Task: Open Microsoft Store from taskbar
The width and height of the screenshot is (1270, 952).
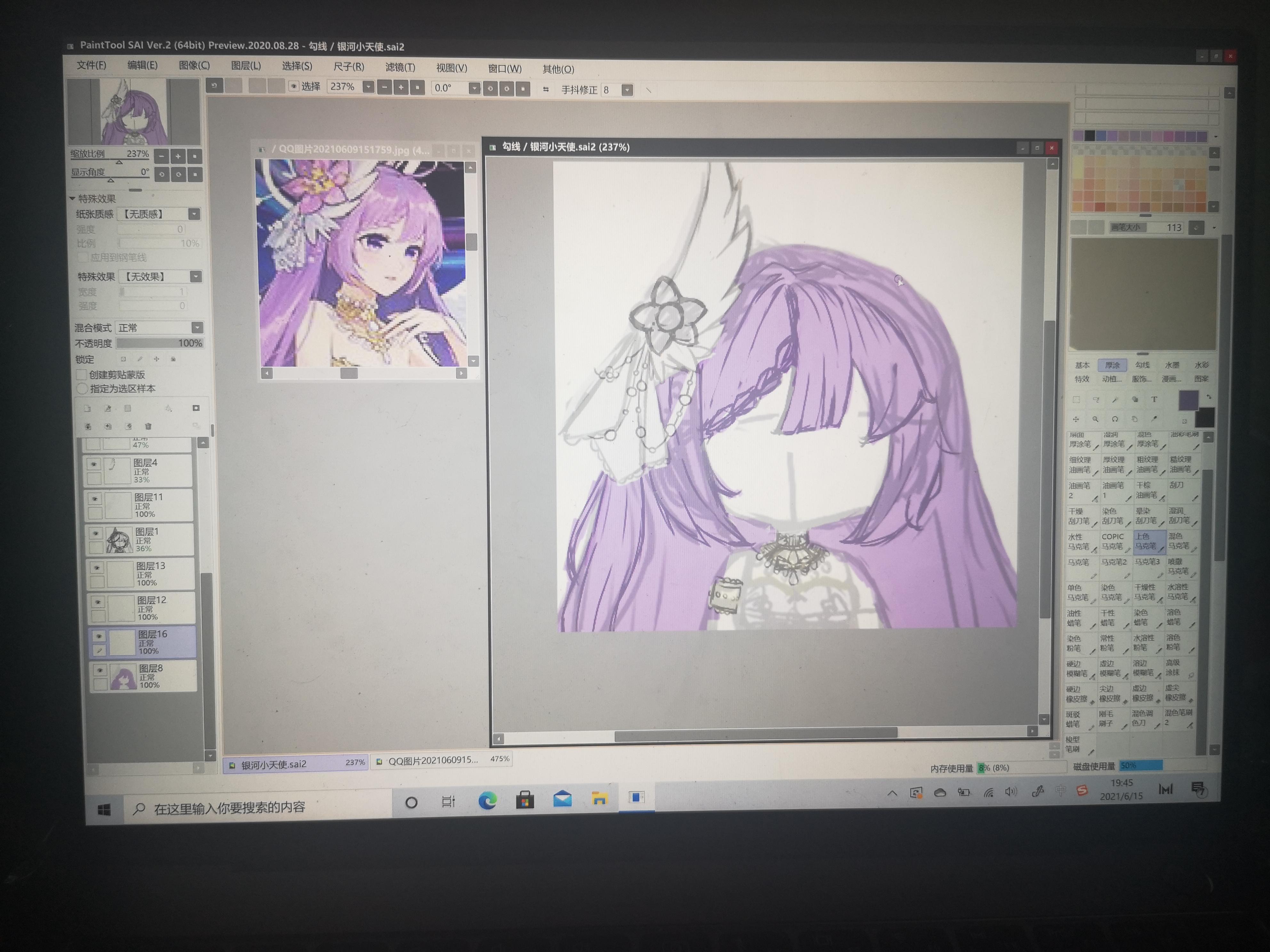Action: pos(525,799)
